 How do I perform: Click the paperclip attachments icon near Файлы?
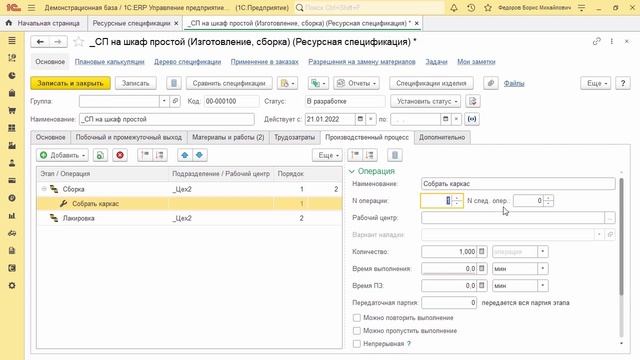[x=491, y=83]
